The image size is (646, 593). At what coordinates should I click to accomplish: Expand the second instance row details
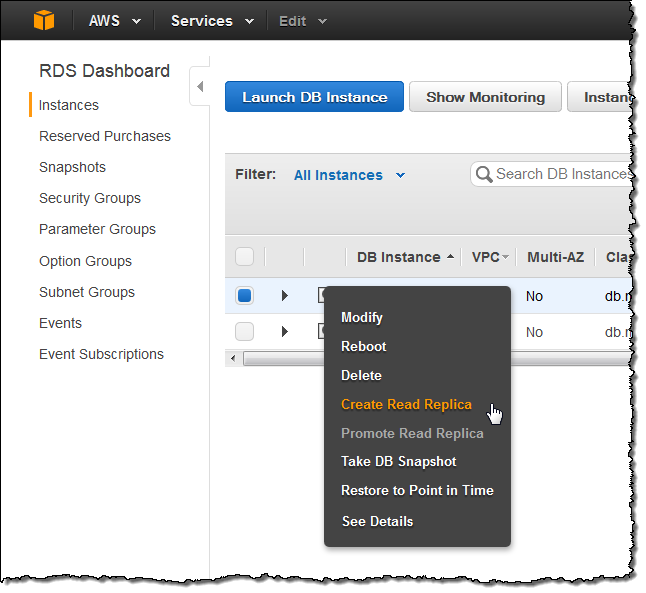[x=285, y=331]
